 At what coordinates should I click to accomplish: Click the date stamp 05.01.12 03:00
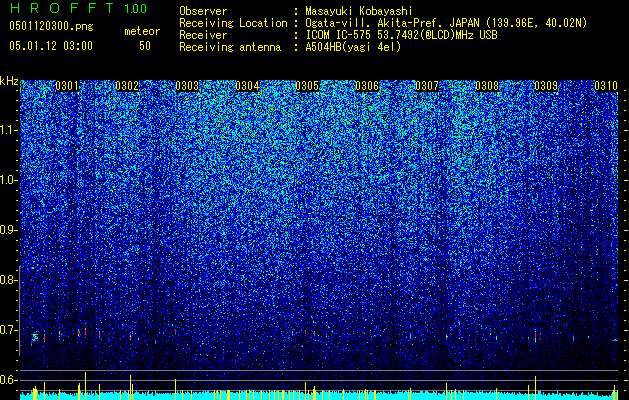point(51,46)
